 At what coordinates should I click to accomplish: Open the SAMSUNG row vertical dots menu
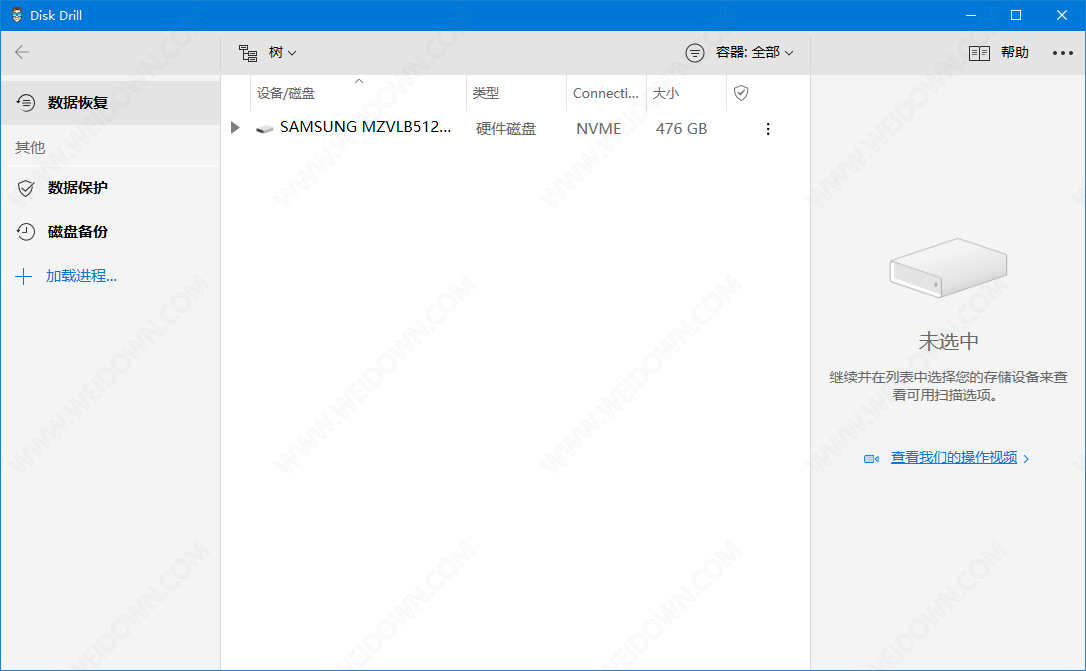click(x=767, y=129)
